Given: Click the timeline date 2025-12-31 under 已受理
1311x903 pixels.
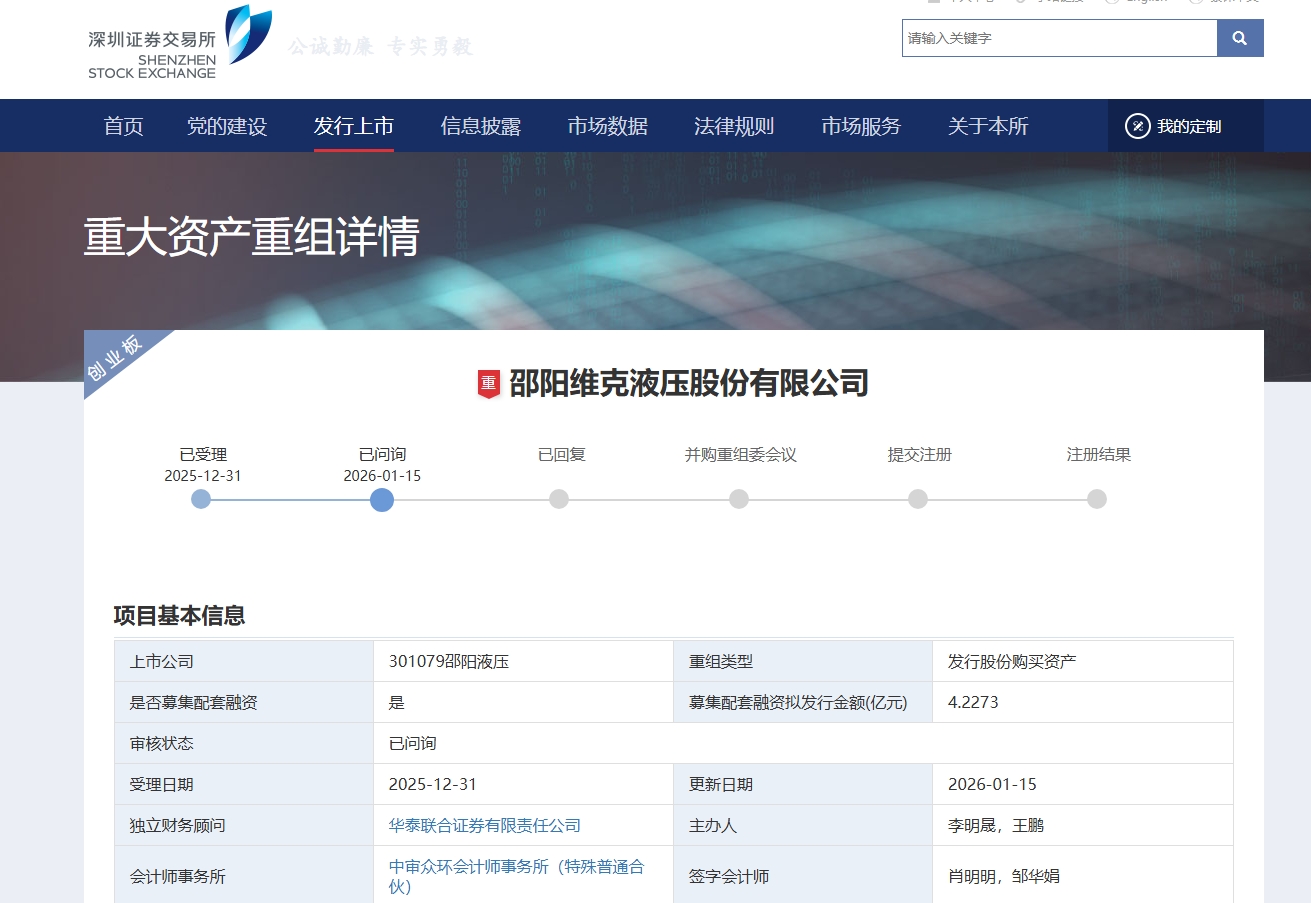Looking at the screenshot, I should click(203, 476).
